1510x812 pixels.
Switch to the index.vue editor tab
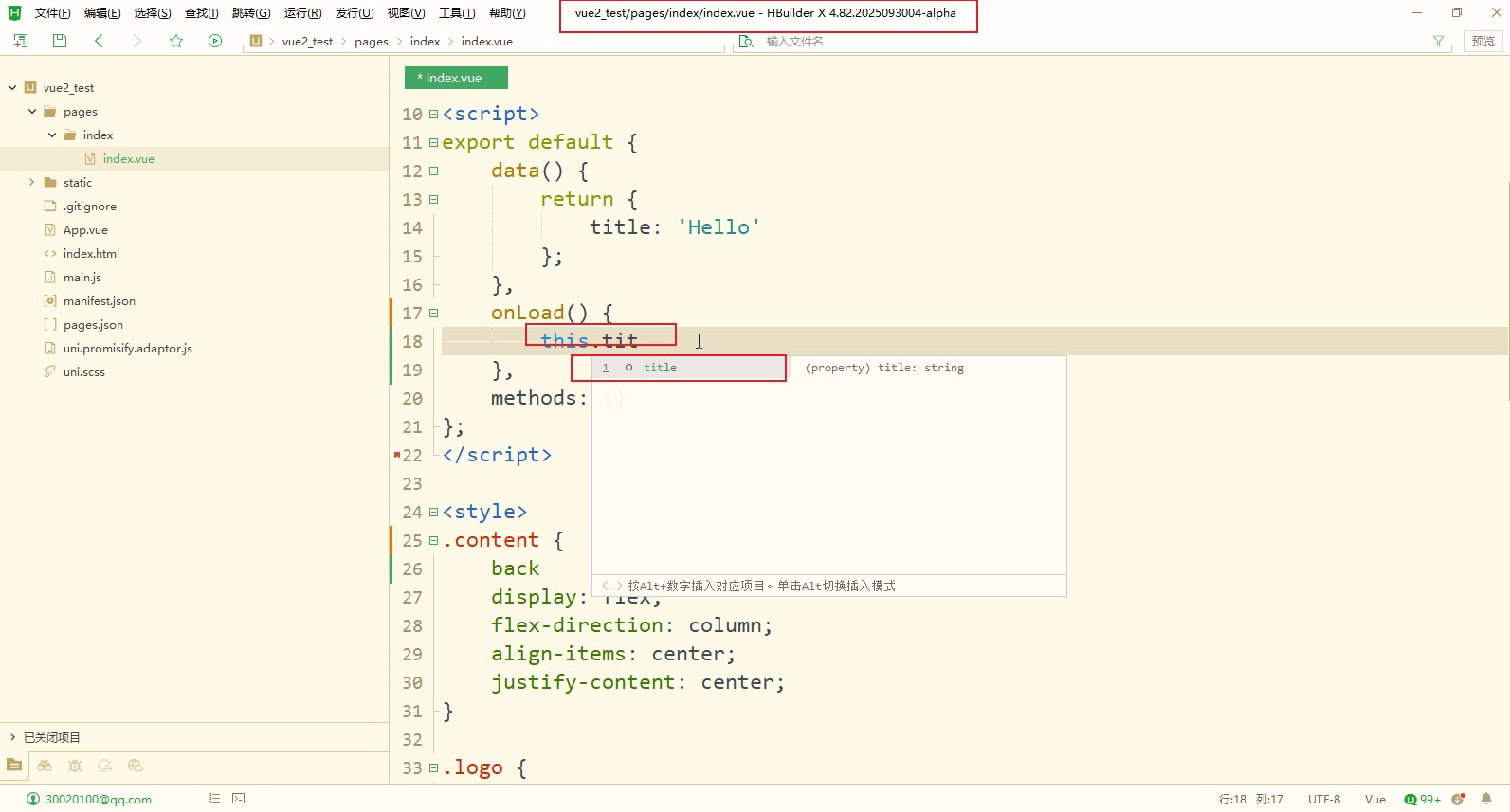(455, 78)
